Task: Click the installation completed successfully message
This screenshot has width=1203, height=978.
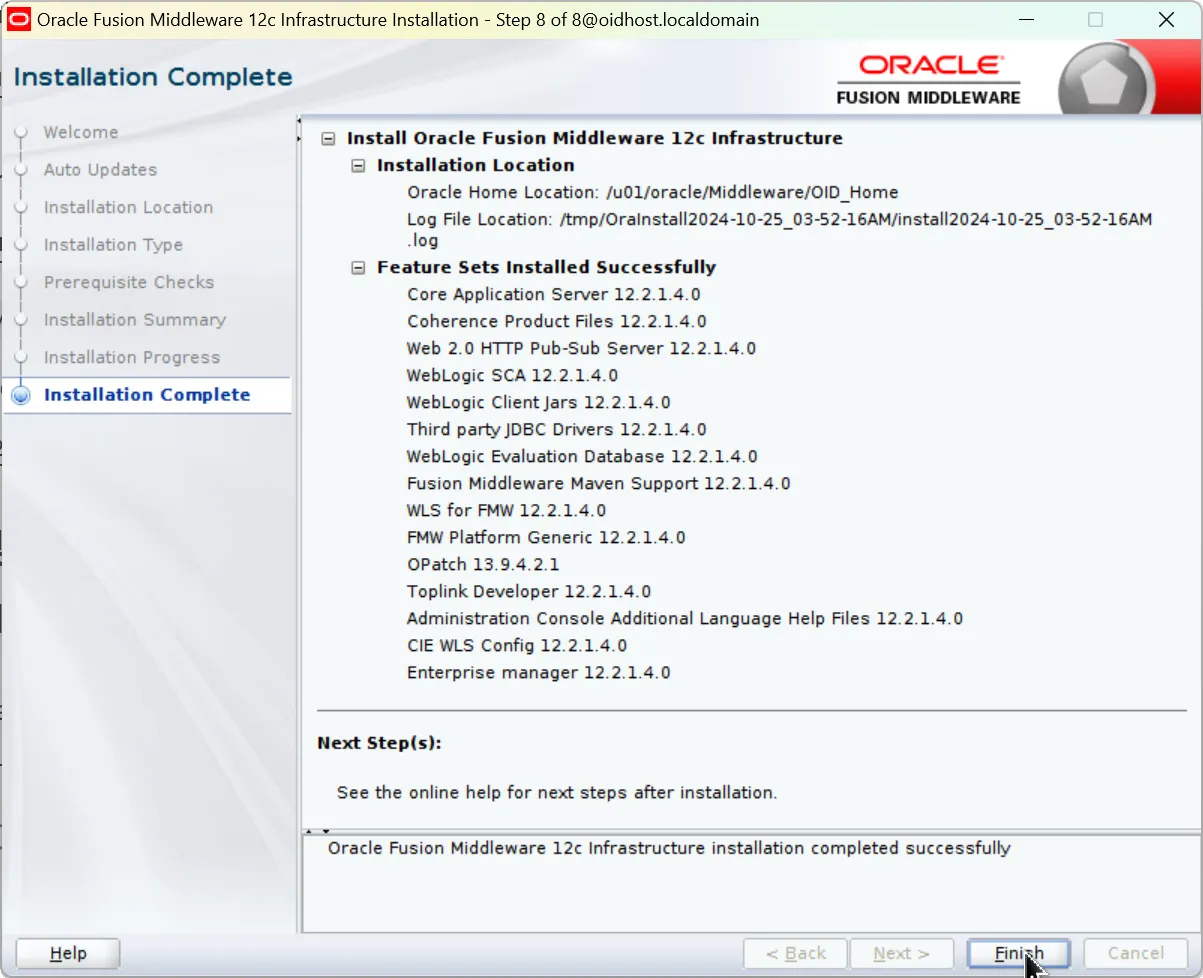Action: tap(669, 849)
